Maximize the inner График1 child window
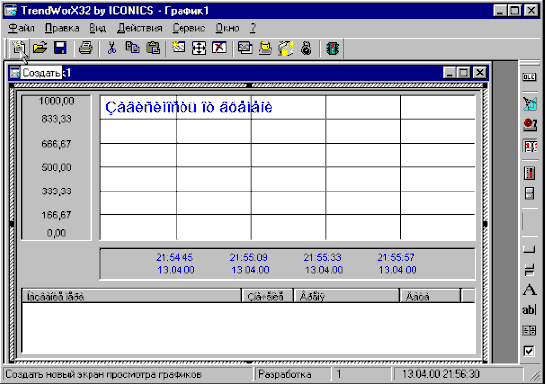This screenshot has width=546, height=386. pos(464,73)
